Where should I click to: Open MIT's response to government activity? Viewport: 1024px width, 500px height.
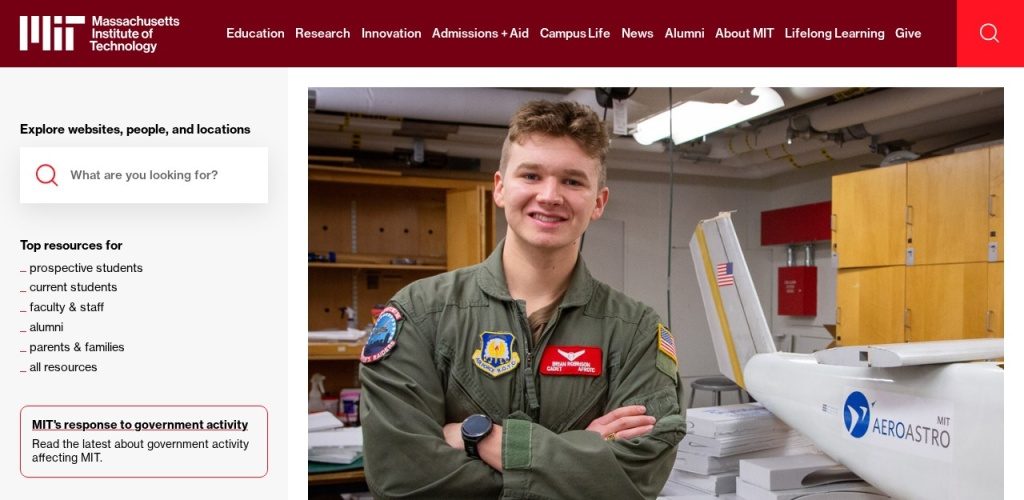coord(140,425)
